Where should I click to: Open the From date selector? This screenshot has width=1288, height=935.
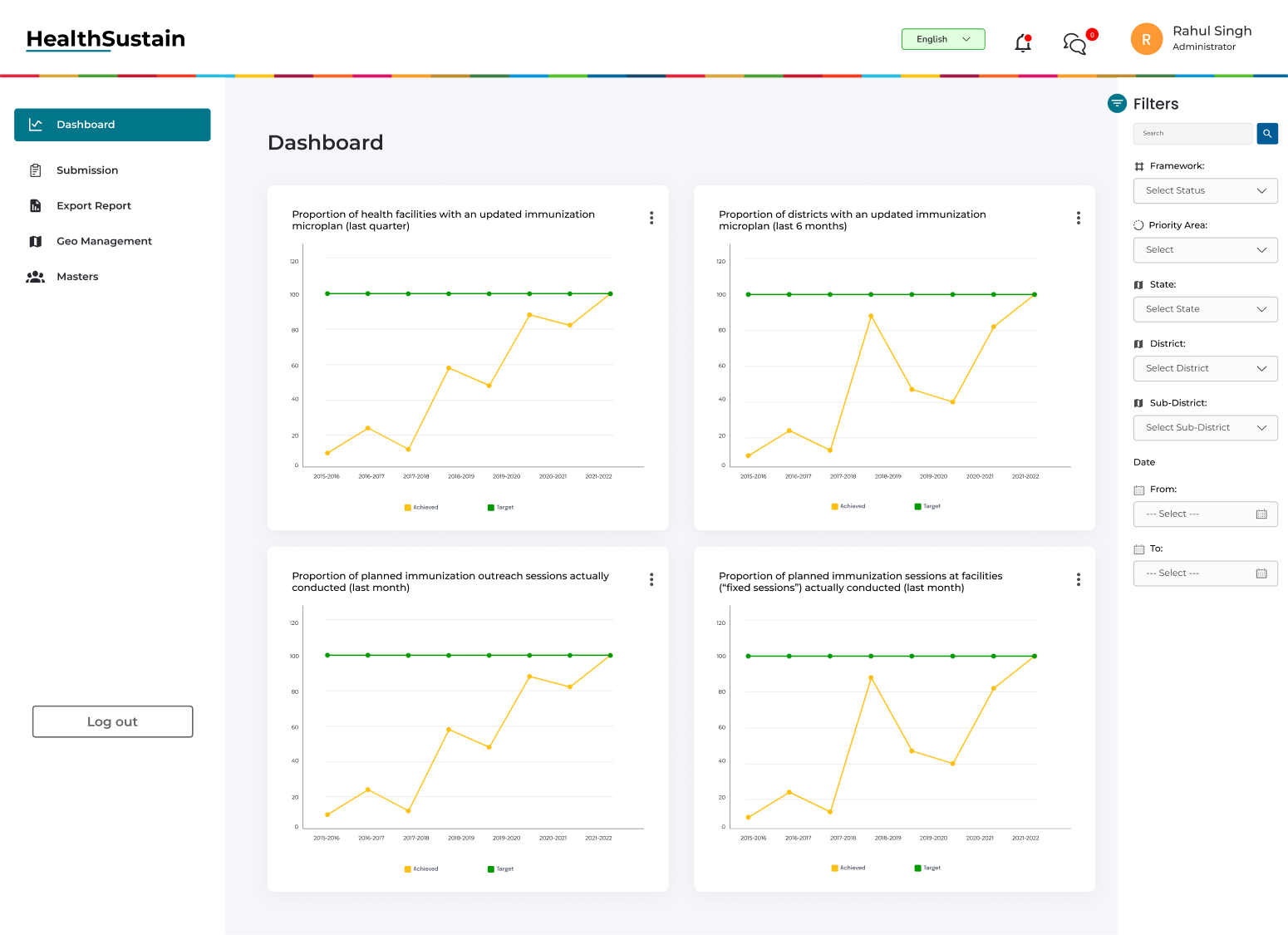click(1205, 514)
